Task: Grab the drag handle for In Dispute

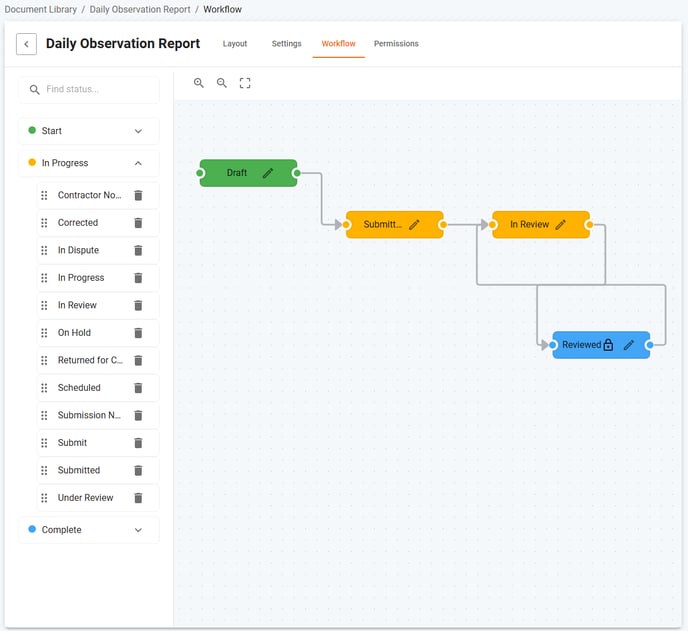Action: click(44, 250)
